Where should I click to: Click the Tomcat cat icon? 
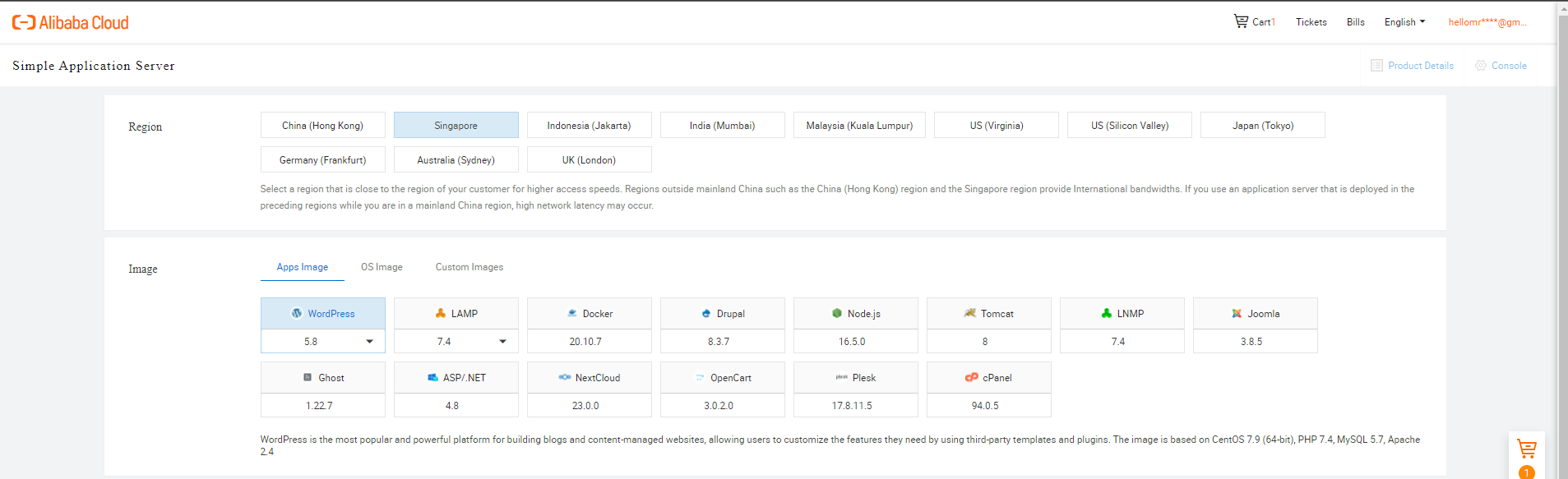[970, 313]
